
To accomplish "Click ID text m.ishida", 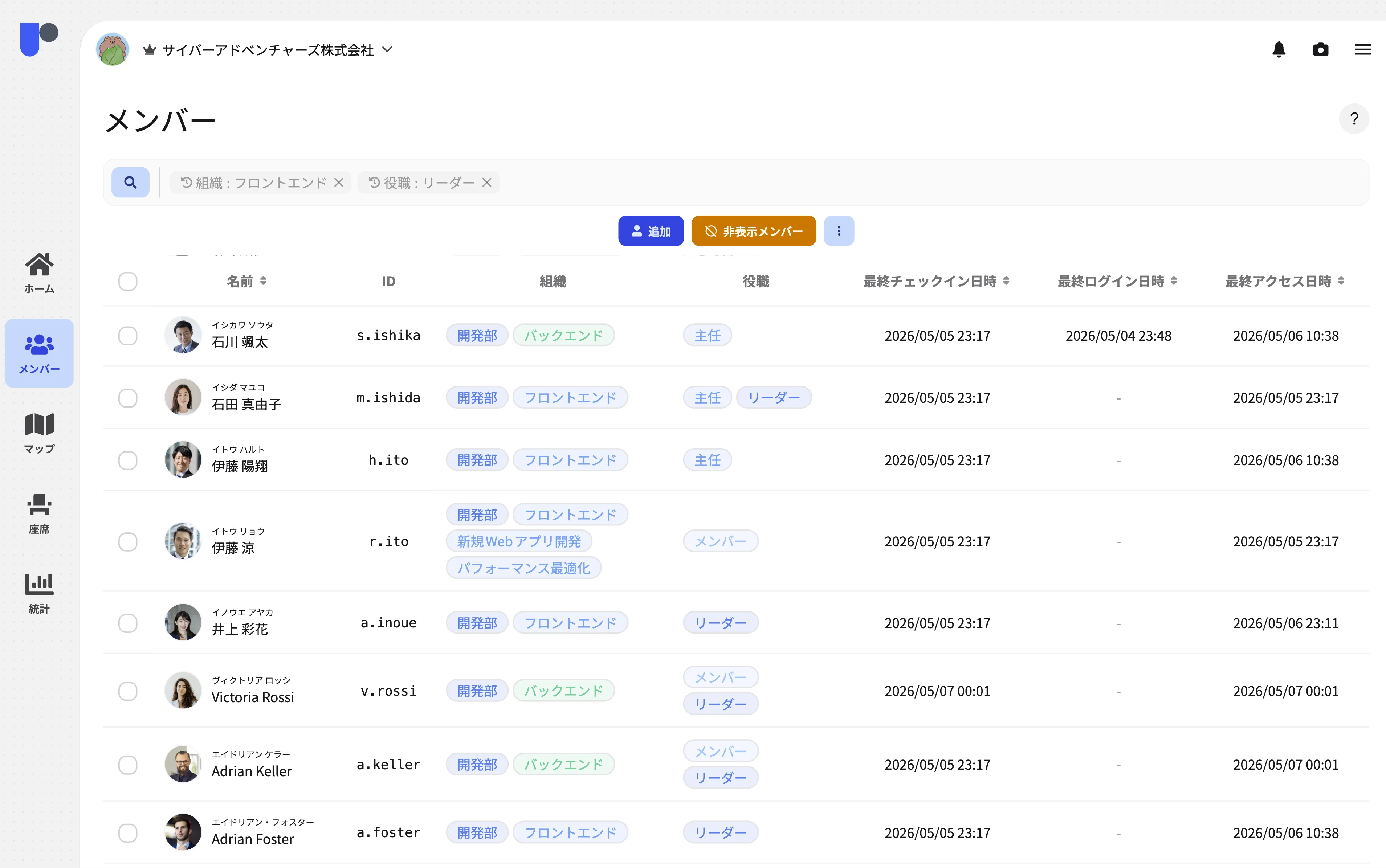I will click(x=388, y=398).
